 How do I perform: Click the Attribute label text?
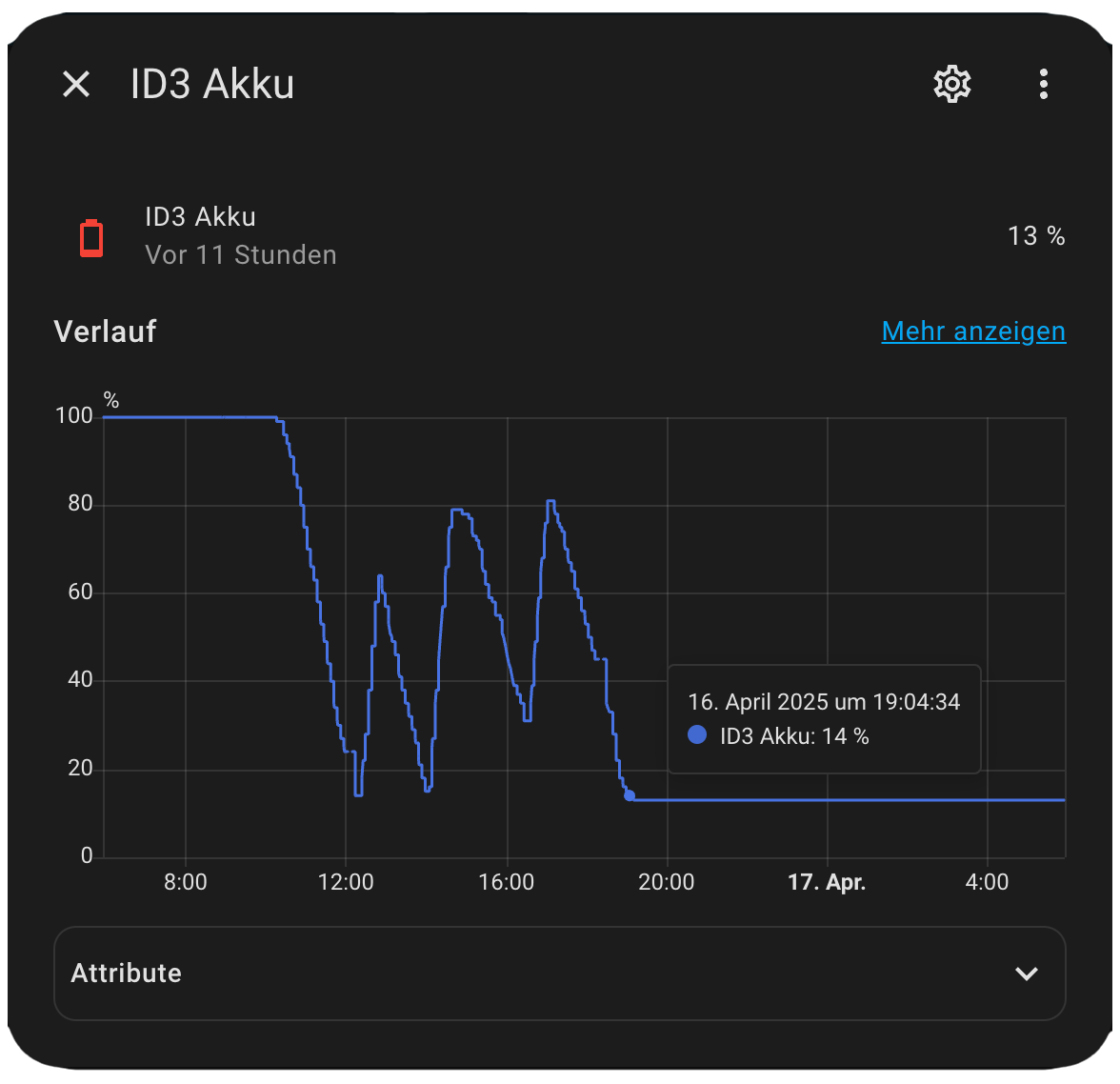[127, 974]
